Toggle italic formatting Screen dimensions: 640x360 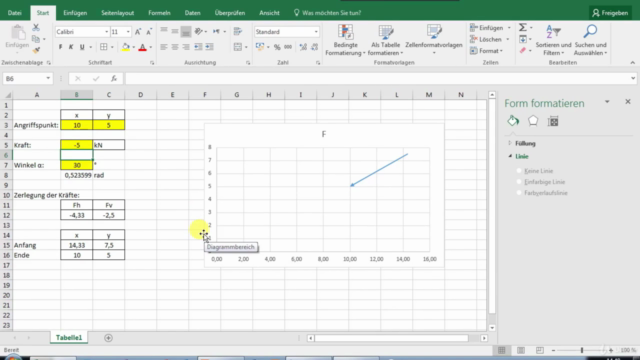71,47
